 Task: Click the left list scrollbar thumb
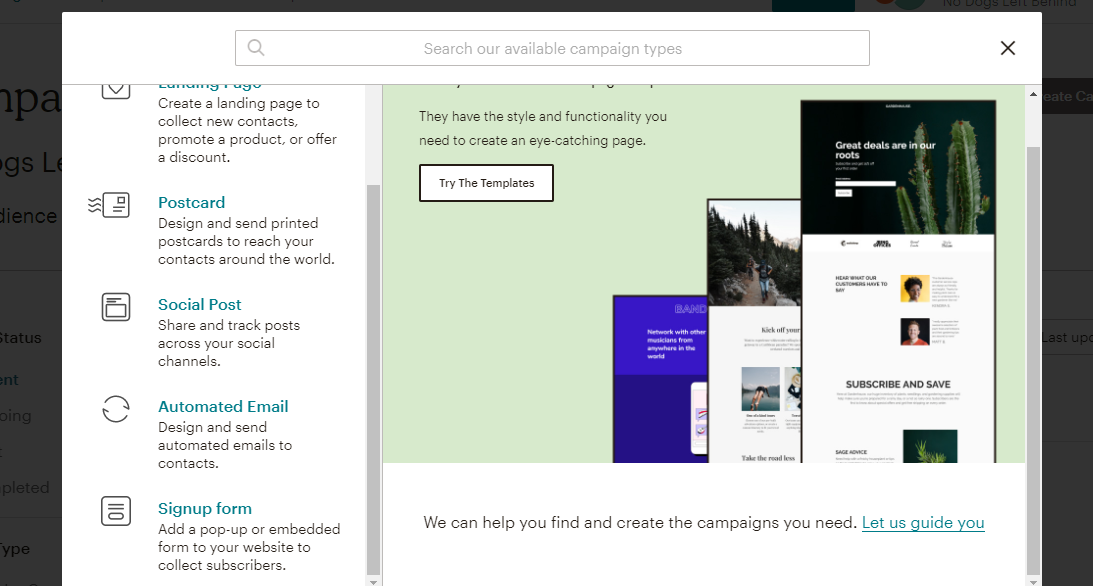pyautogui.click(x=373, y=380)
